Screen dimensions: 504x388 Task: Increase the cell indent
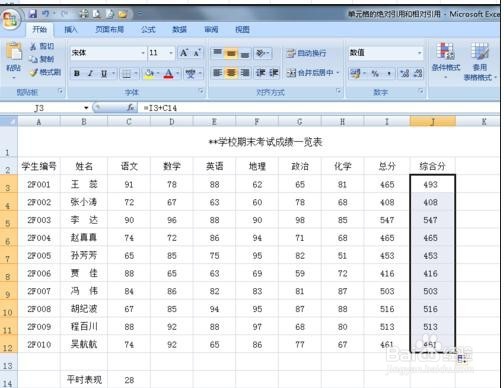pos(274,73)
